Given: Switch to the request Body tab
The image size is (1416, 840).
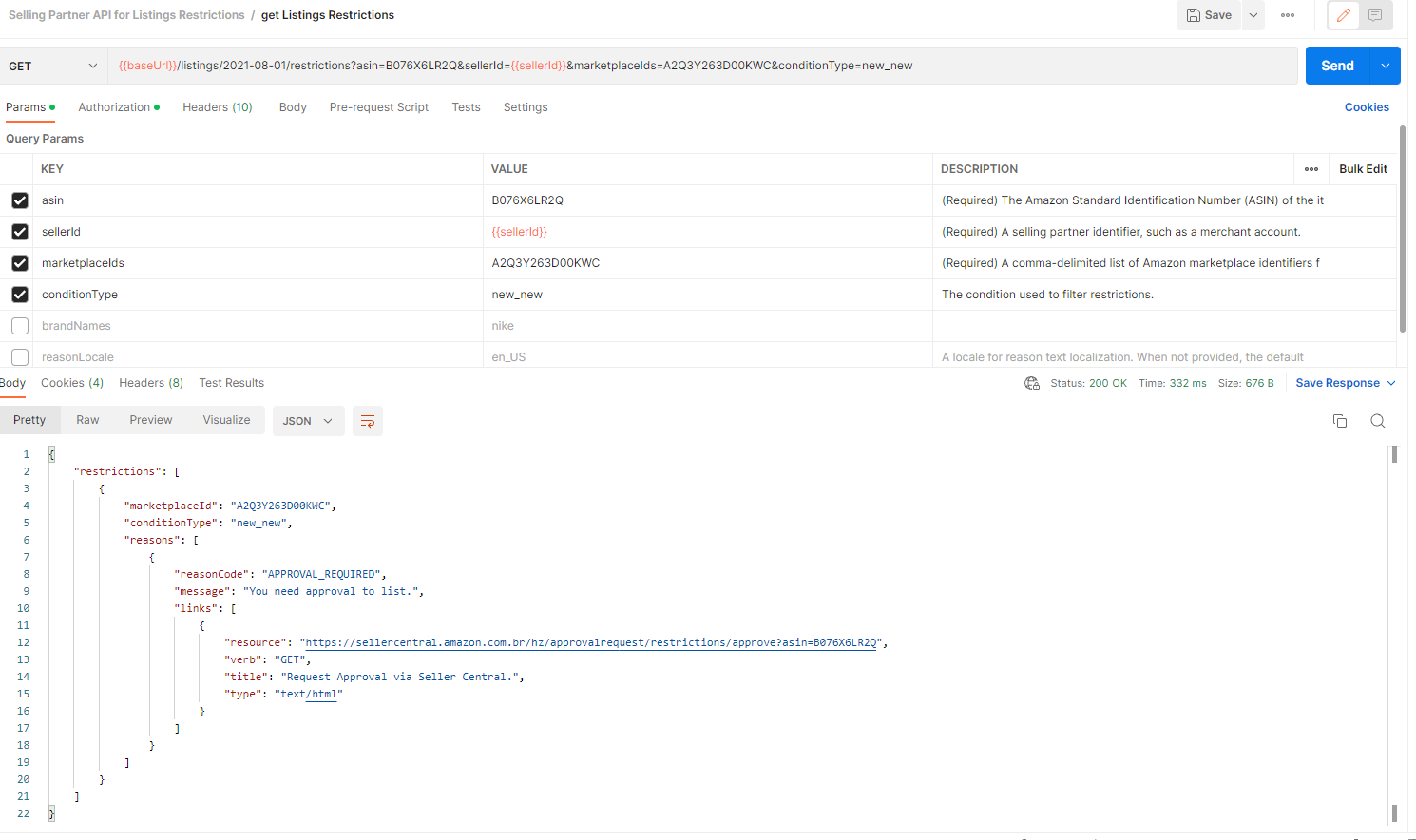Looking at the screenshot, I should pos(293,107).
